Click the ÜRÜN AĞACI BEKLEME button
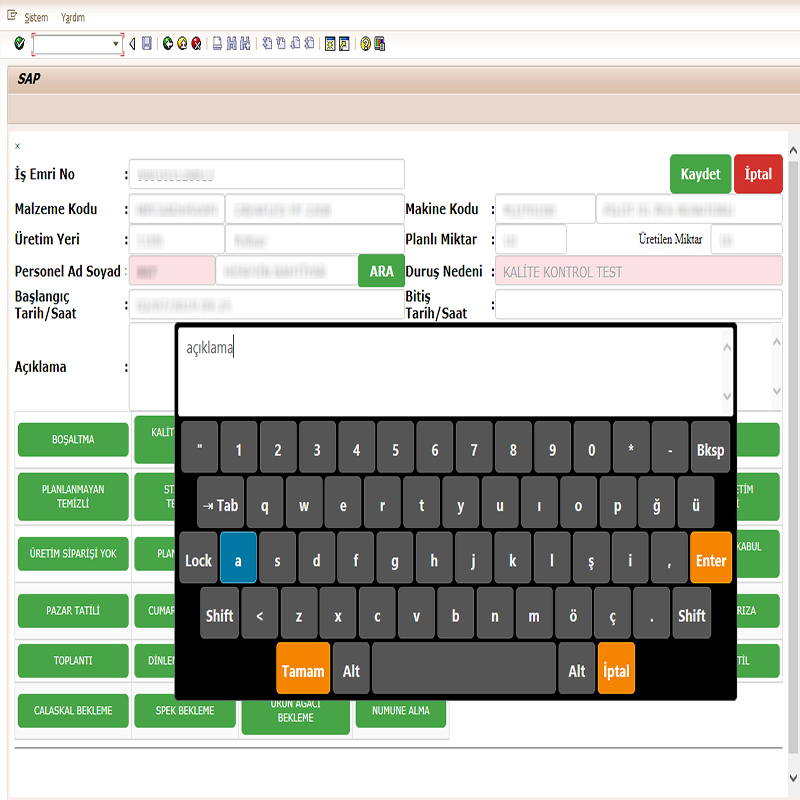 click(x=295, y=716)
